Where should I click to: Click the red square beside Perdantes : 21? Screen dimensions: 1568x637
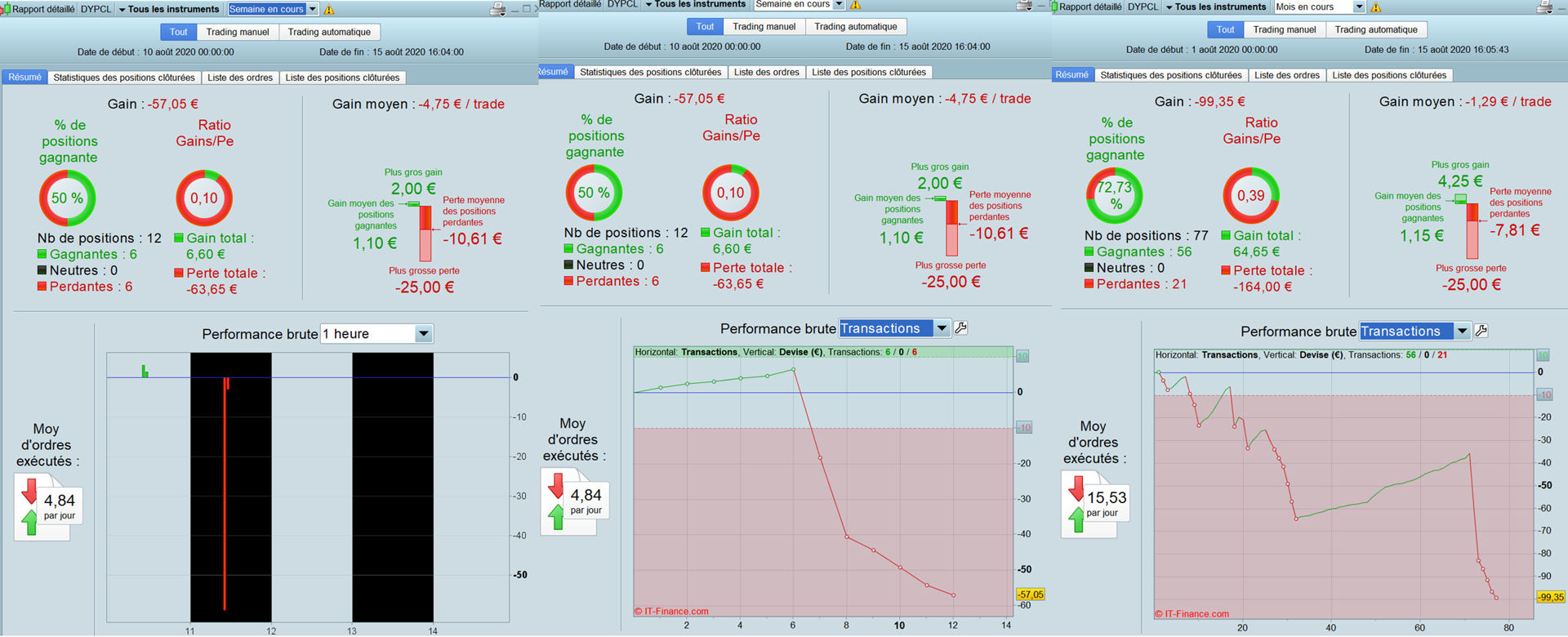click(1089, 283)
